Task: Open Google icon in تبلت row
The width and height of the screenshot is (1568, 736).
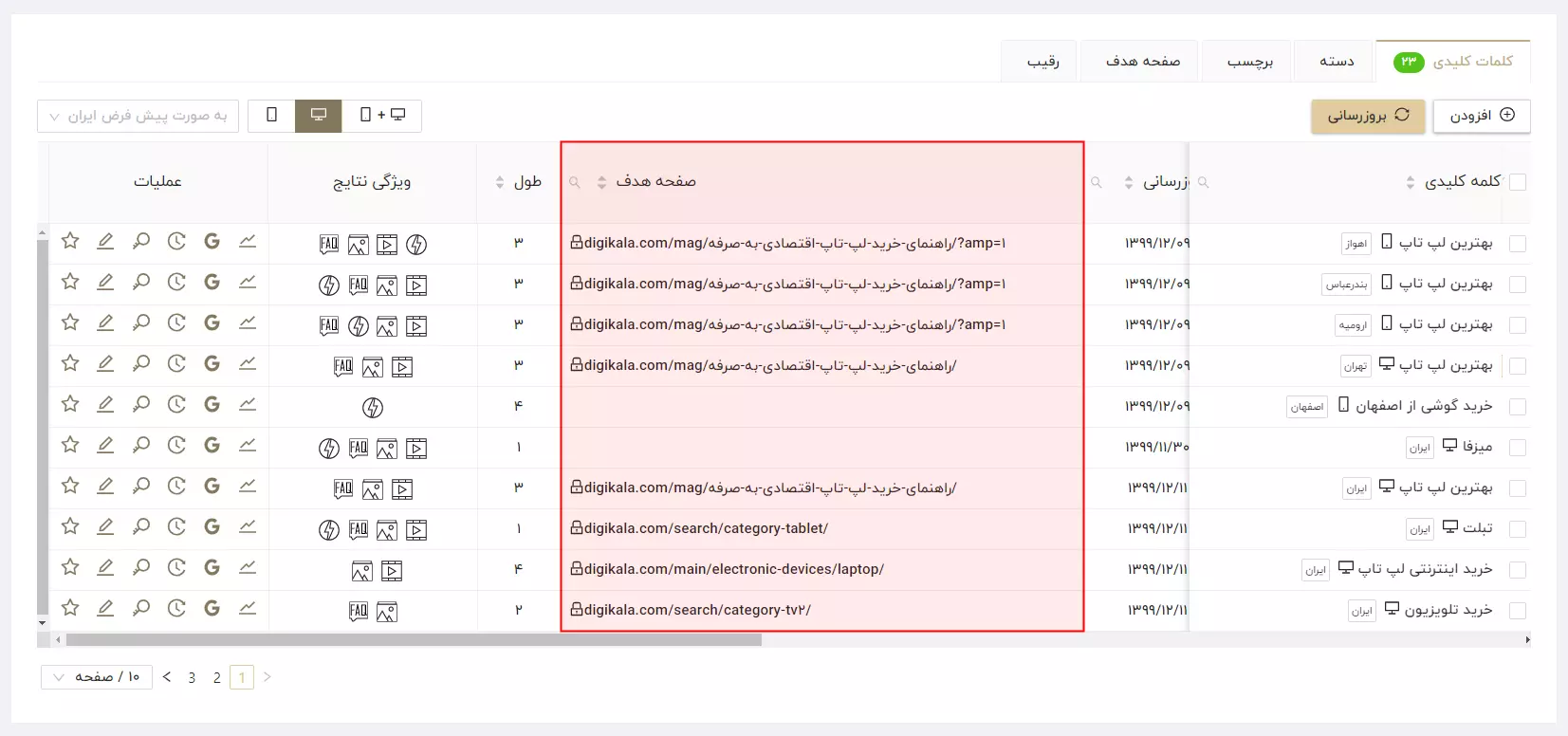Action: (212, 526)
